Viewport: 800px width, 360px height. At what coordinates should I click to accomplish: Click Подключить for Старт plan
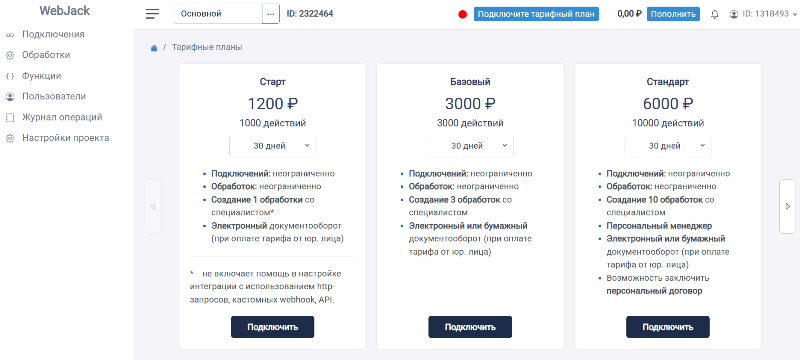(x=272, y=327)
